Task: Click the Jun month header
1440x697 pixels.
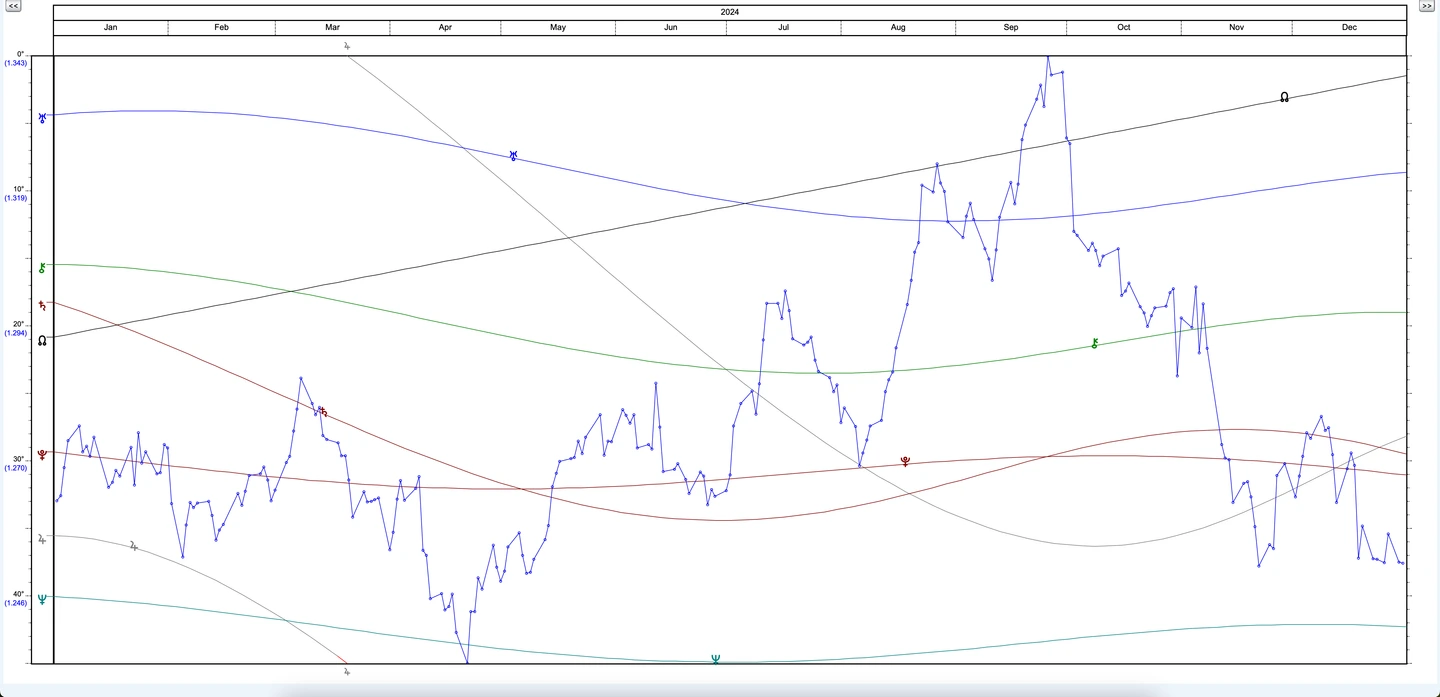Action: 671,27
